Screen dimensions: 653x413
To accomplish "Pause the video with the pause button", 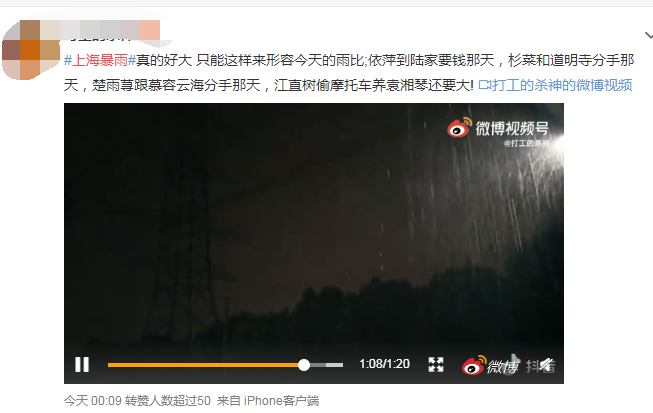I will pos(82,364).
